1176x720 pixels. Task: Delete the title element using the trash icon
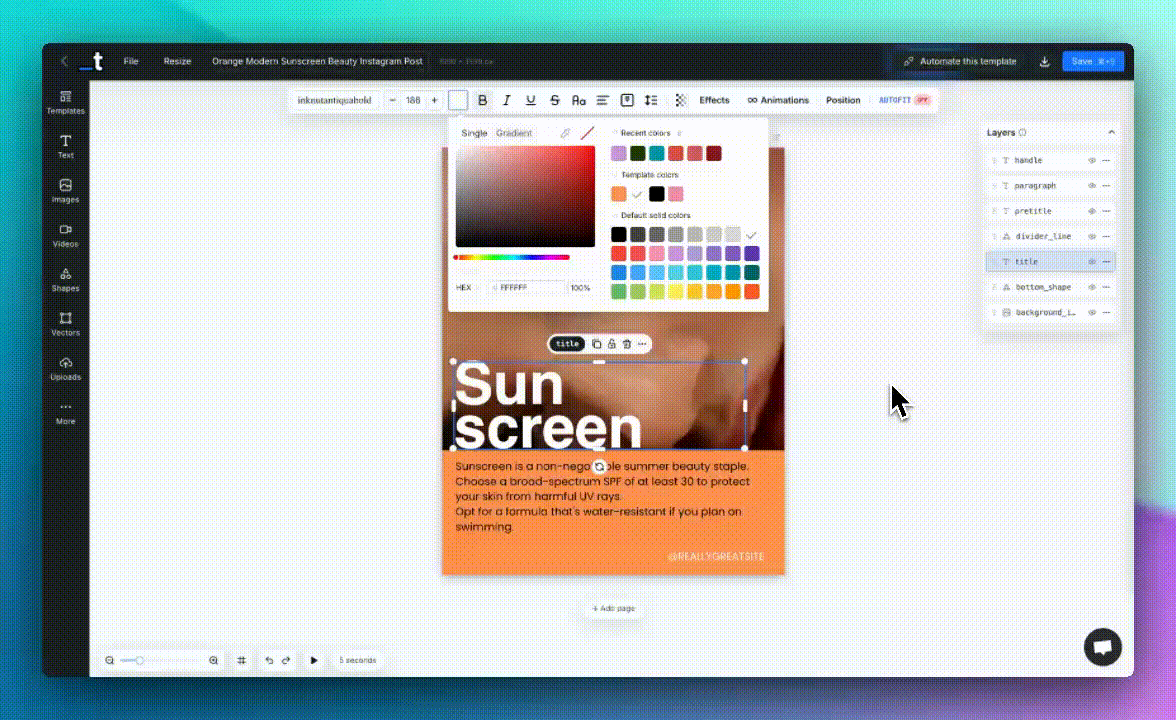click(627, 344)
